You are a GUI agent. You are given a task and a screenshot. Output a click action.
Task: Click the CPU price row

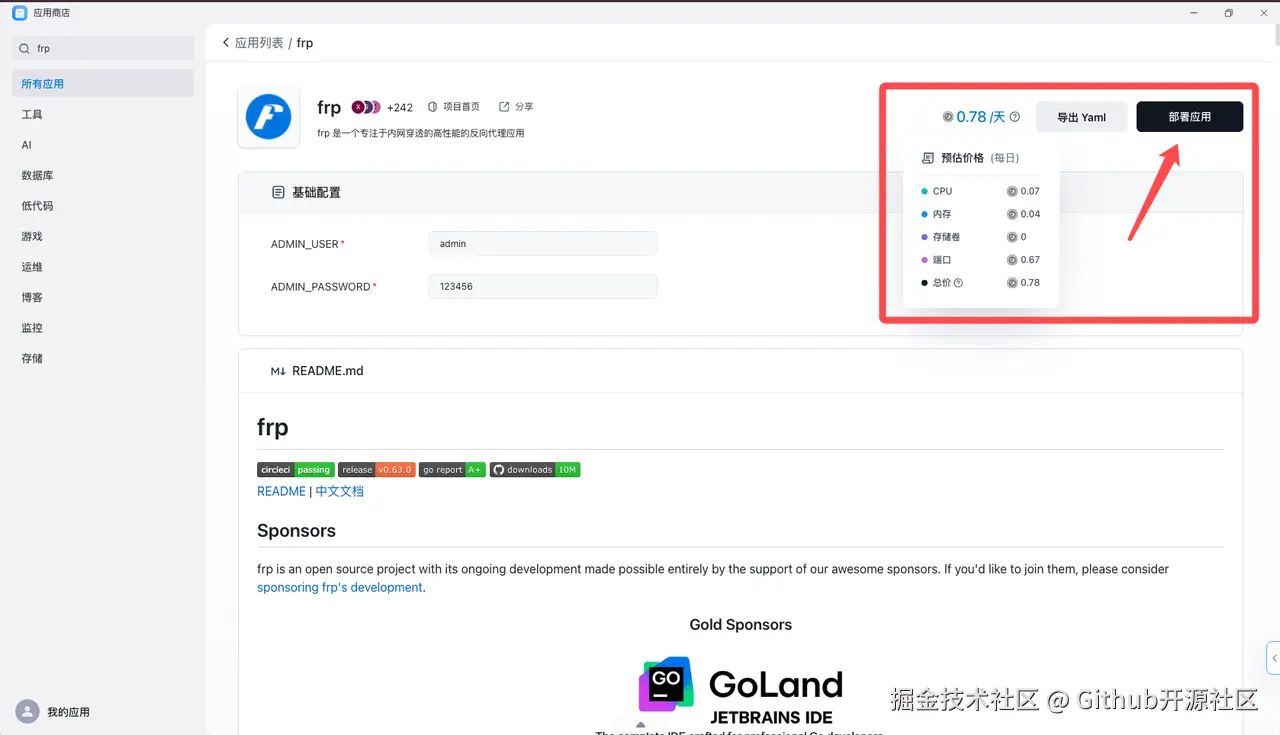click(980, 191)
